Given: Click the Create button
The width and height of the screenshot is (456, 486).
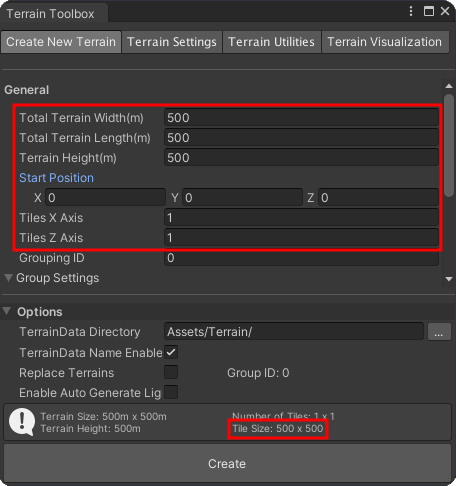Looking at the screenshot, I should coord(227,463).
